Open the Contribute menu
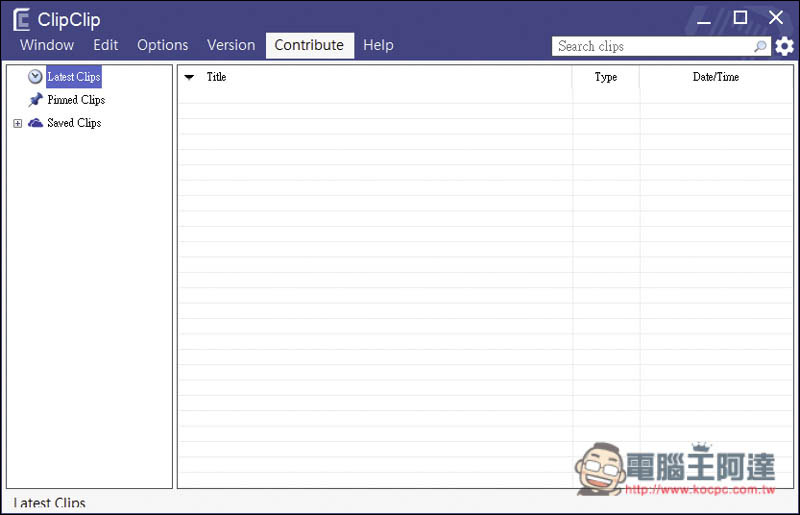 (310, 45)
